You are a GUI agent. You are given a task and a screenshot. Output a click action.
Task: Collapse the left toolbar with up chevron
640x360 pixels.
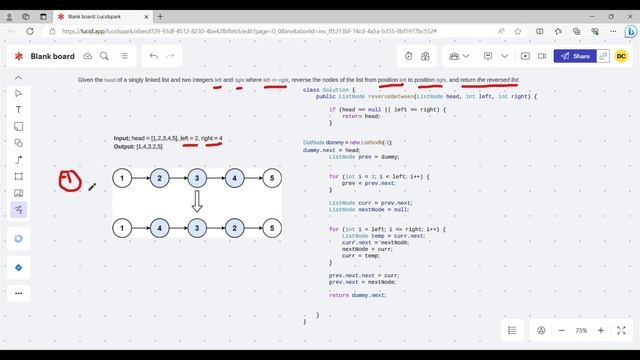coord(18,78)
